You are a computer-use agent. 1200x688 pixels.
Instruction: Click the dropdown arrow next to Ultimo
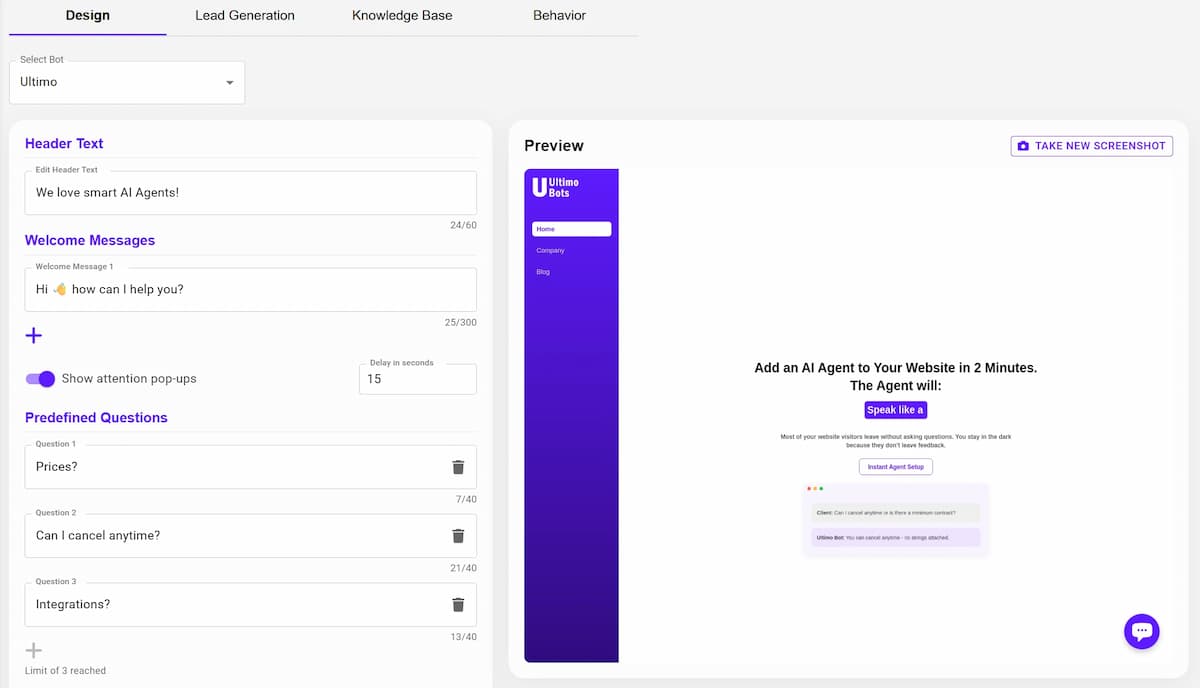pyautogui.click(x=229, y=82)
